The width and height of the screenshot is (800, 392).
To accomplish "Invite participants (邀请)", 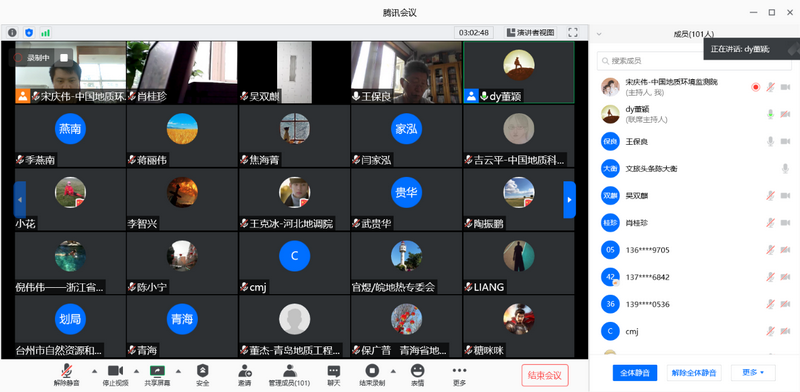I will 244,375.
